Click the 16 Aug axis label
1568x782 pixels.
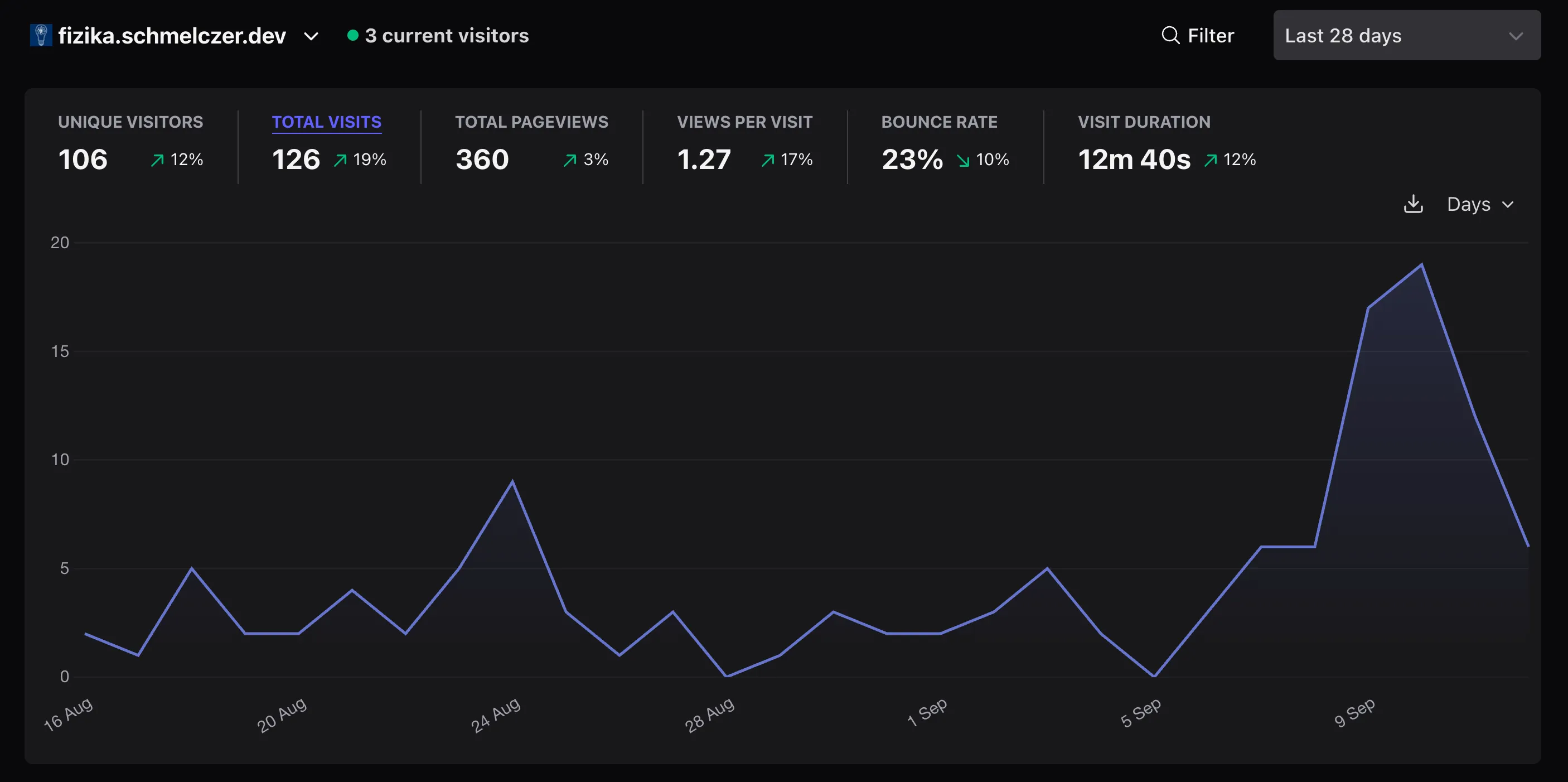tap(68, 714)
